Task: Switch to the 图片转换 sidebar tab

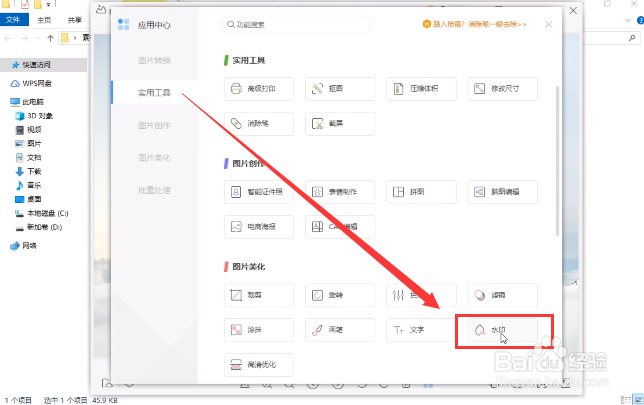Action: pos(154,61)
